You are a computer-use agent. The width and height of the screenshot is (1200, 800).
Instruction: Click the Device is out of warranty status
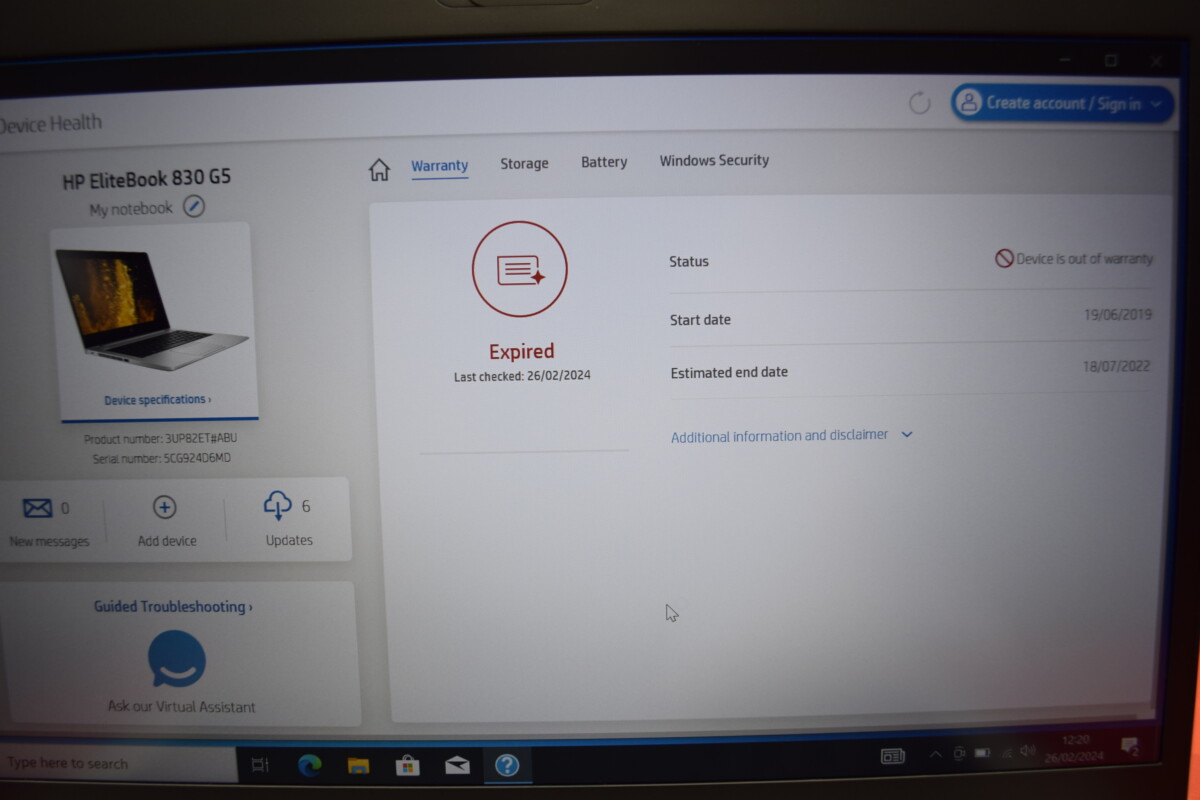pos(1074,259)
